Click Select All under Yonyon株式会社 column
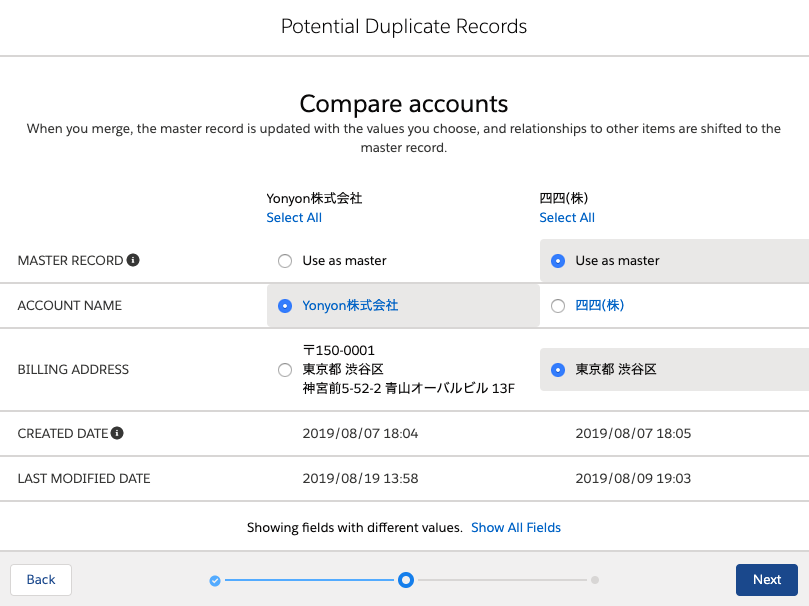The height and width of the screenshot is (606, 809). point(294,218)
